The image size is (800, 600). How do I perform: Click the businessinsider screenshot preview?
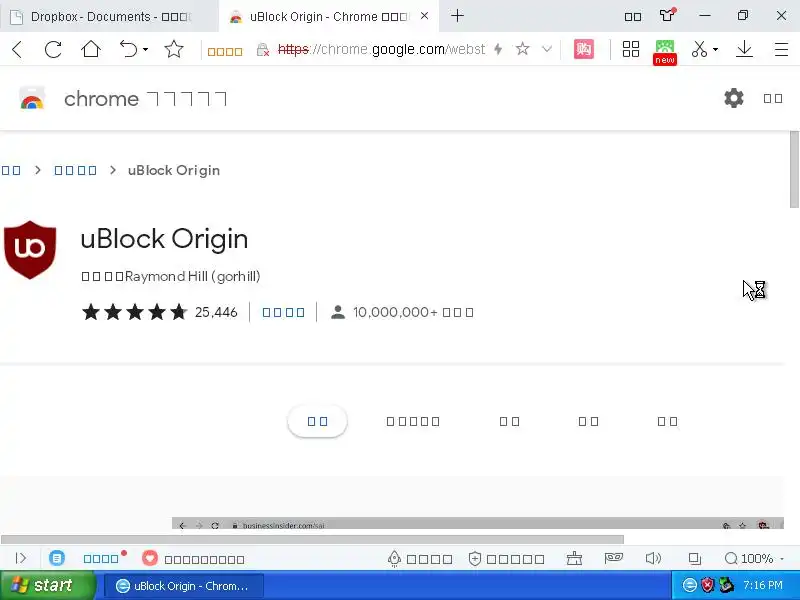click(478, 524)
